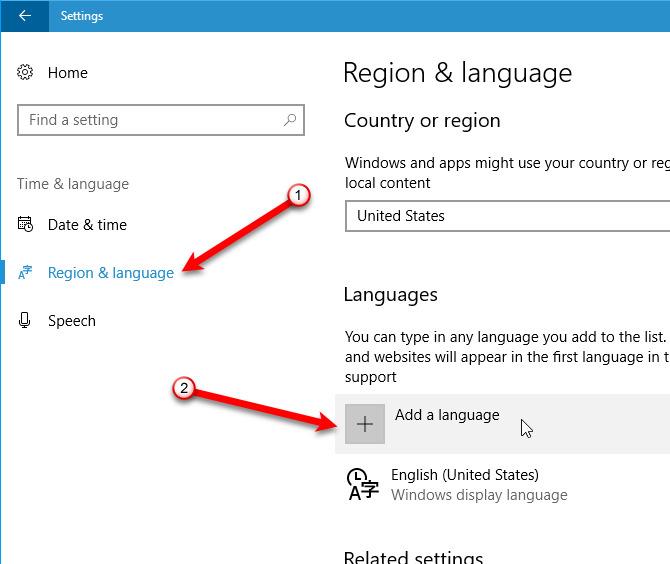Viewport: 670px width, 564px height.
Task: Select the English (United States) language entry
Action: click(x=465, y=475)
